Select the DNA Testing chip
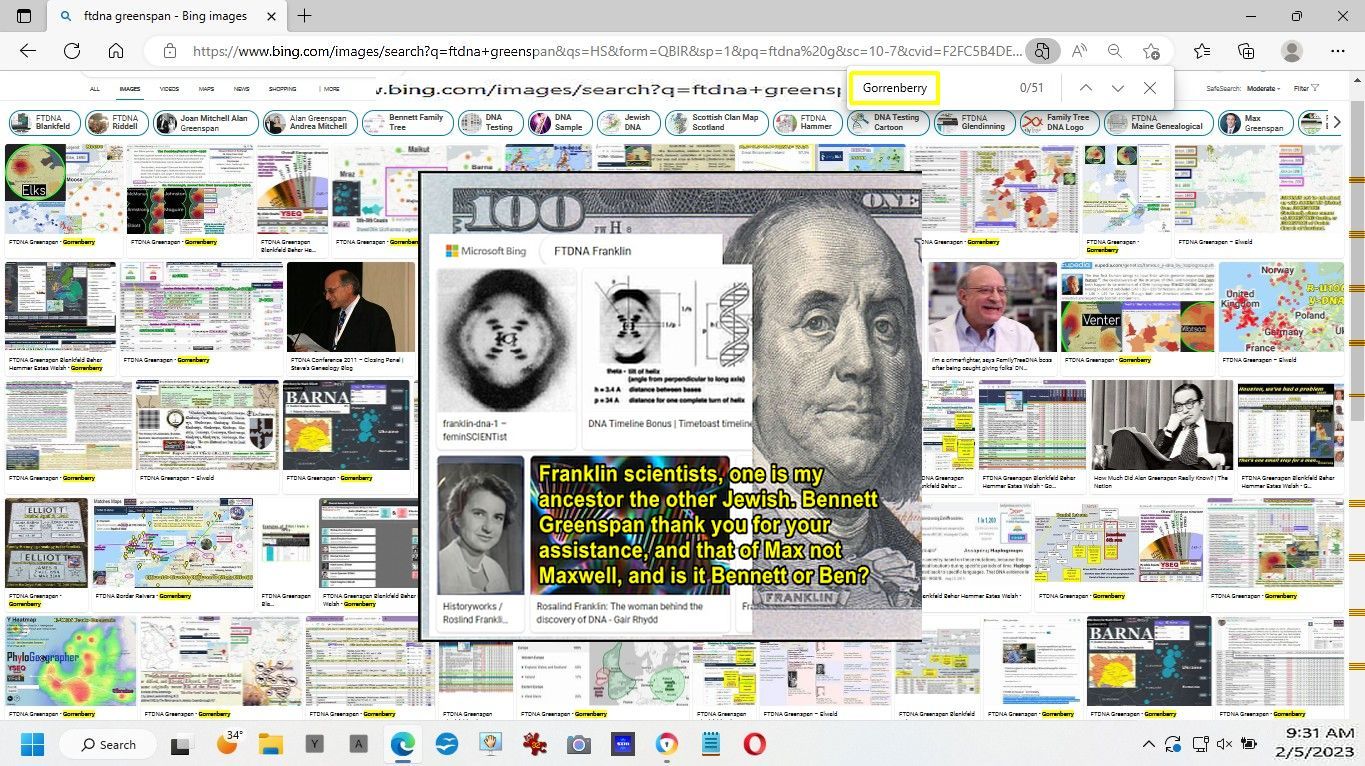Image resolution: width=1365 pixels, height=766 pixels. 491,123
